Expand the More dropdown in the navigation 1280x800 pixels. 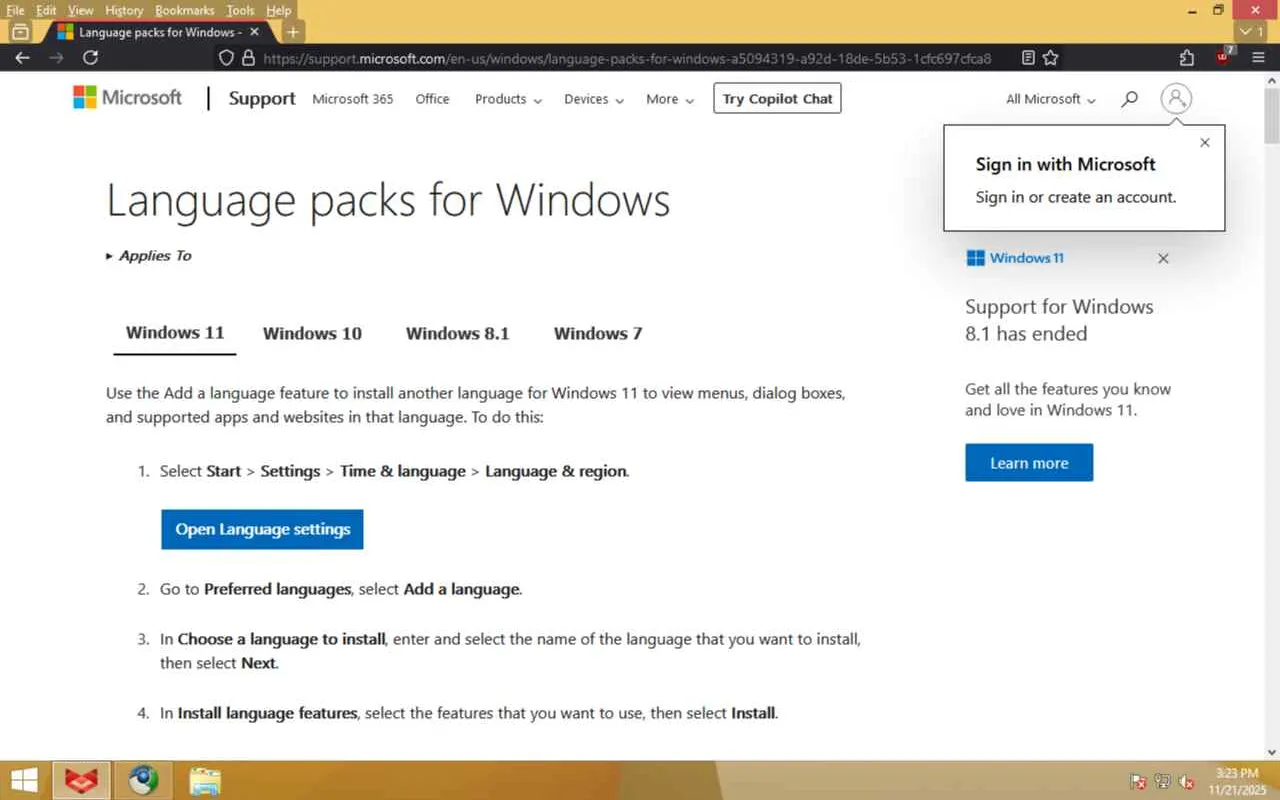pyautogui.click(x=669, y=99)
